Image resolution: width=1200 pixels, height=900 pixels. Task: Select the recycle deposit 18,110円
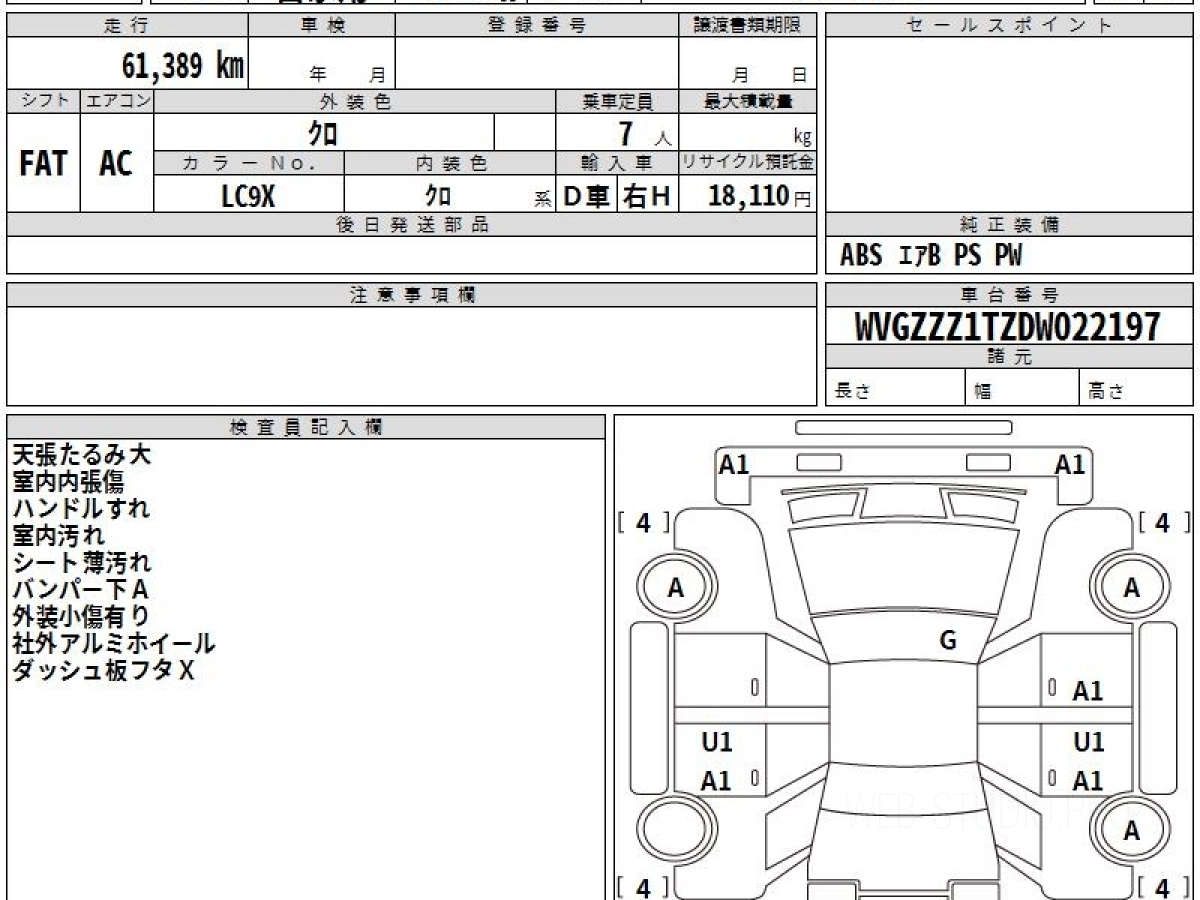click(760, 196)
